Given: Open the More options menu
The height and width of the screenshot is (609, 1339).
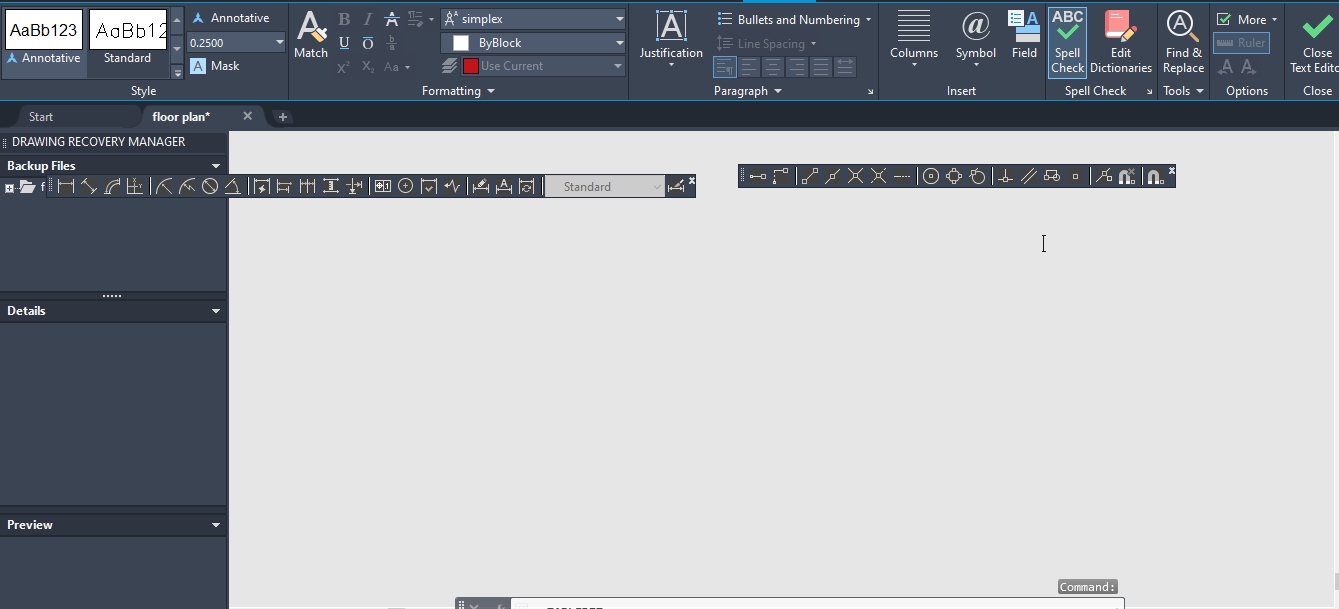Looking at the screenshot, I should 1247,18.
